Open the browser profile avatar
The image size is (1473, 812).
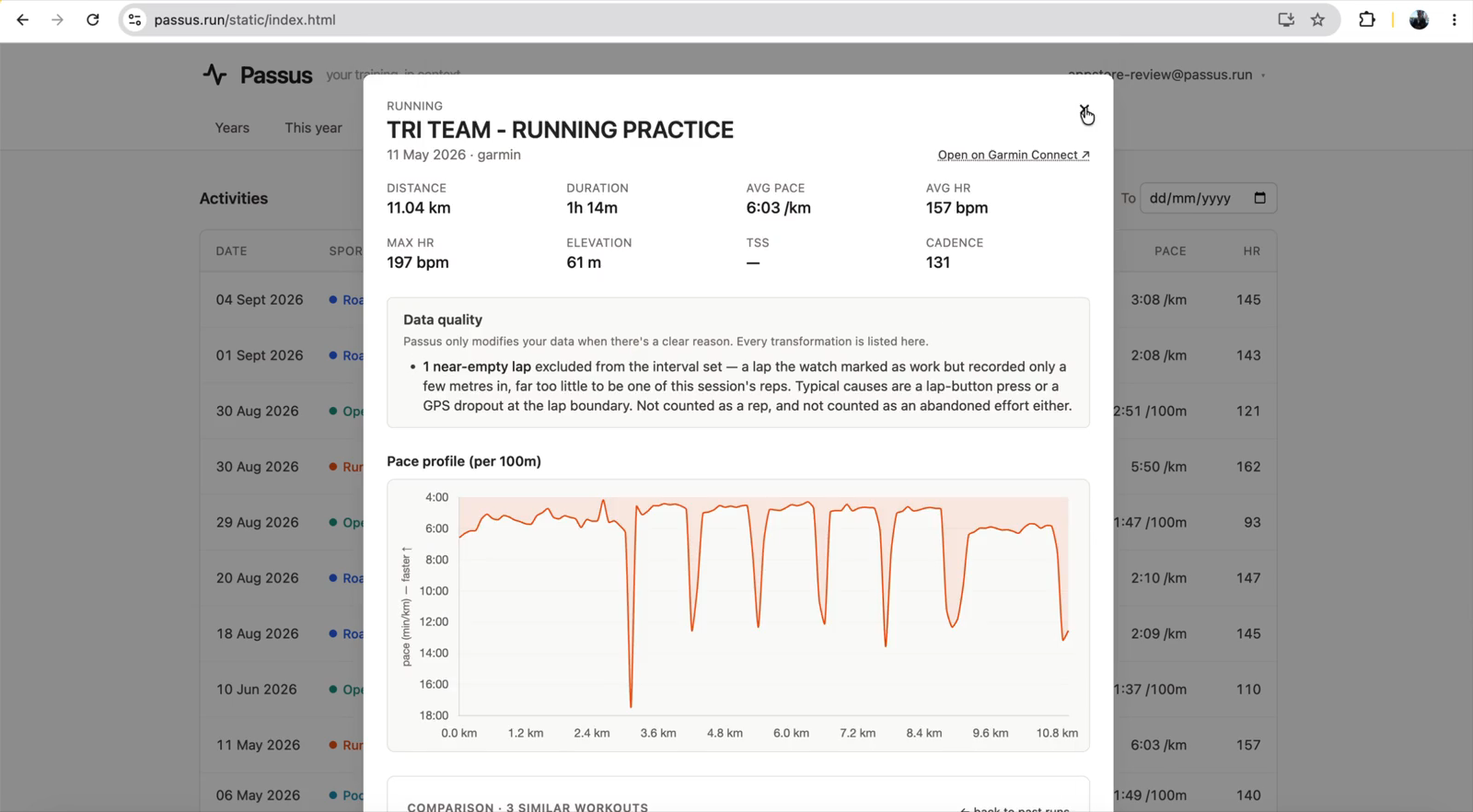(x=1419, y=19)
